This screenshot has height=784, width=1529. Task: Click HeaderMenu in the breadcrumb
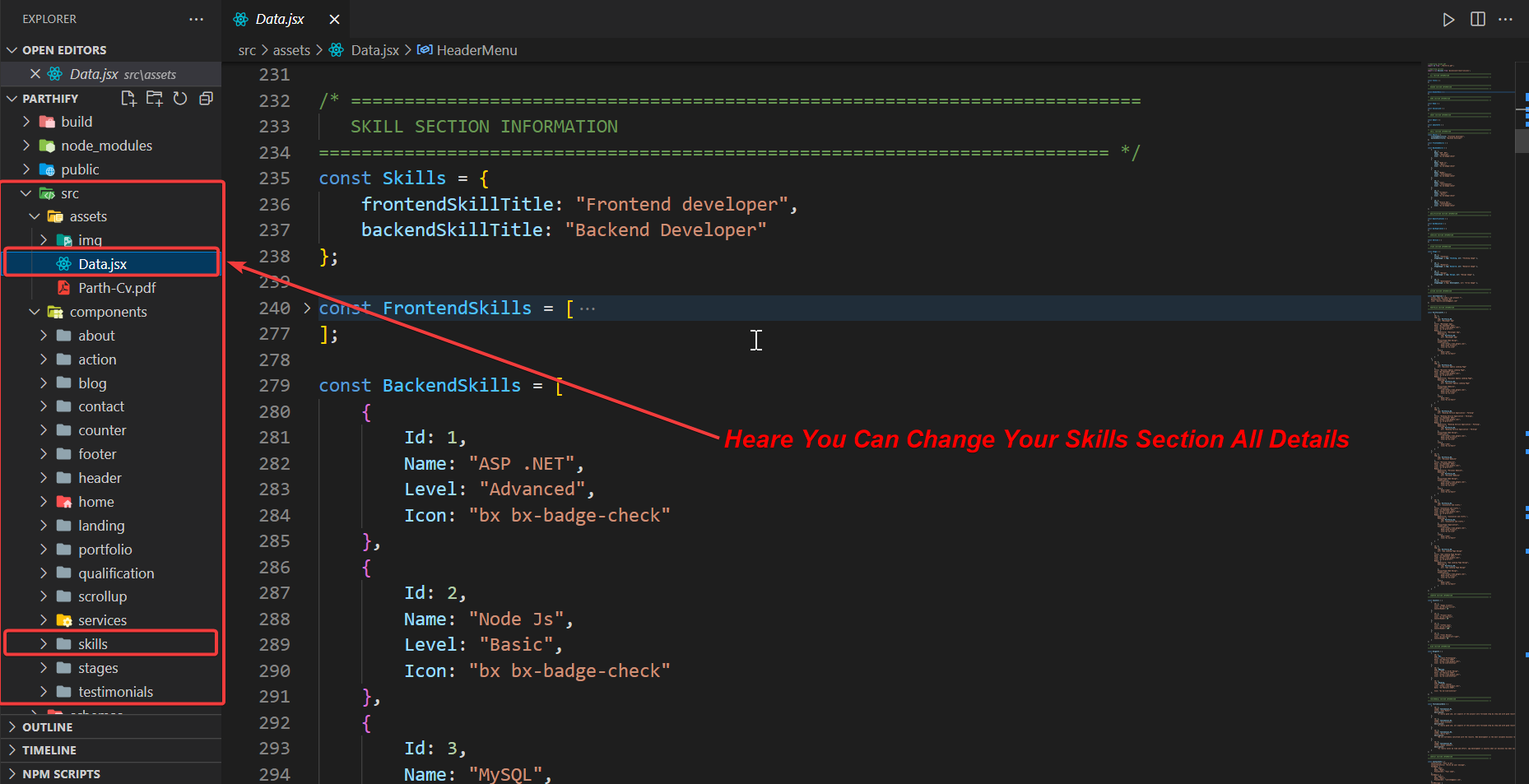476,50
